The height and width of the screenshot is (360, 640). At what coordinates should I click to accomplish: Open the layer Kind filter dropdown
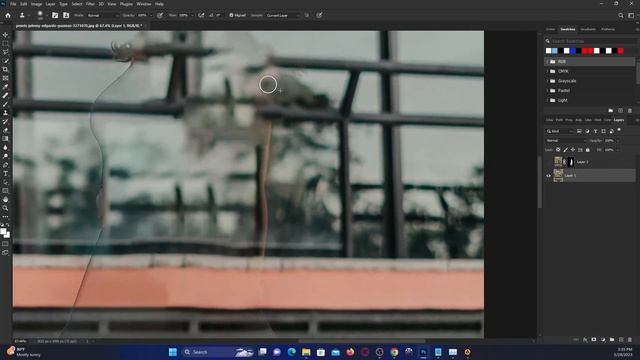tap(559, 131)
